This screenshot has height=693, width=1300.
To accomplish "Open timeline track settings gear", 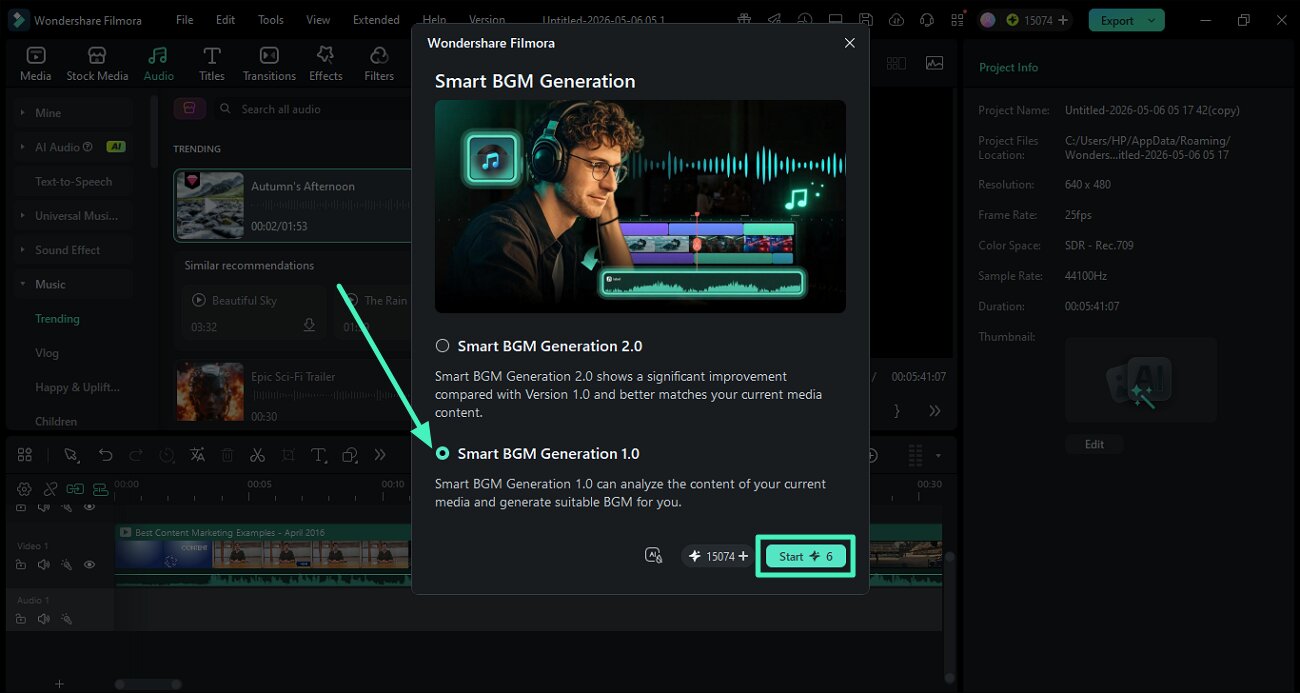I will point(24,489).
